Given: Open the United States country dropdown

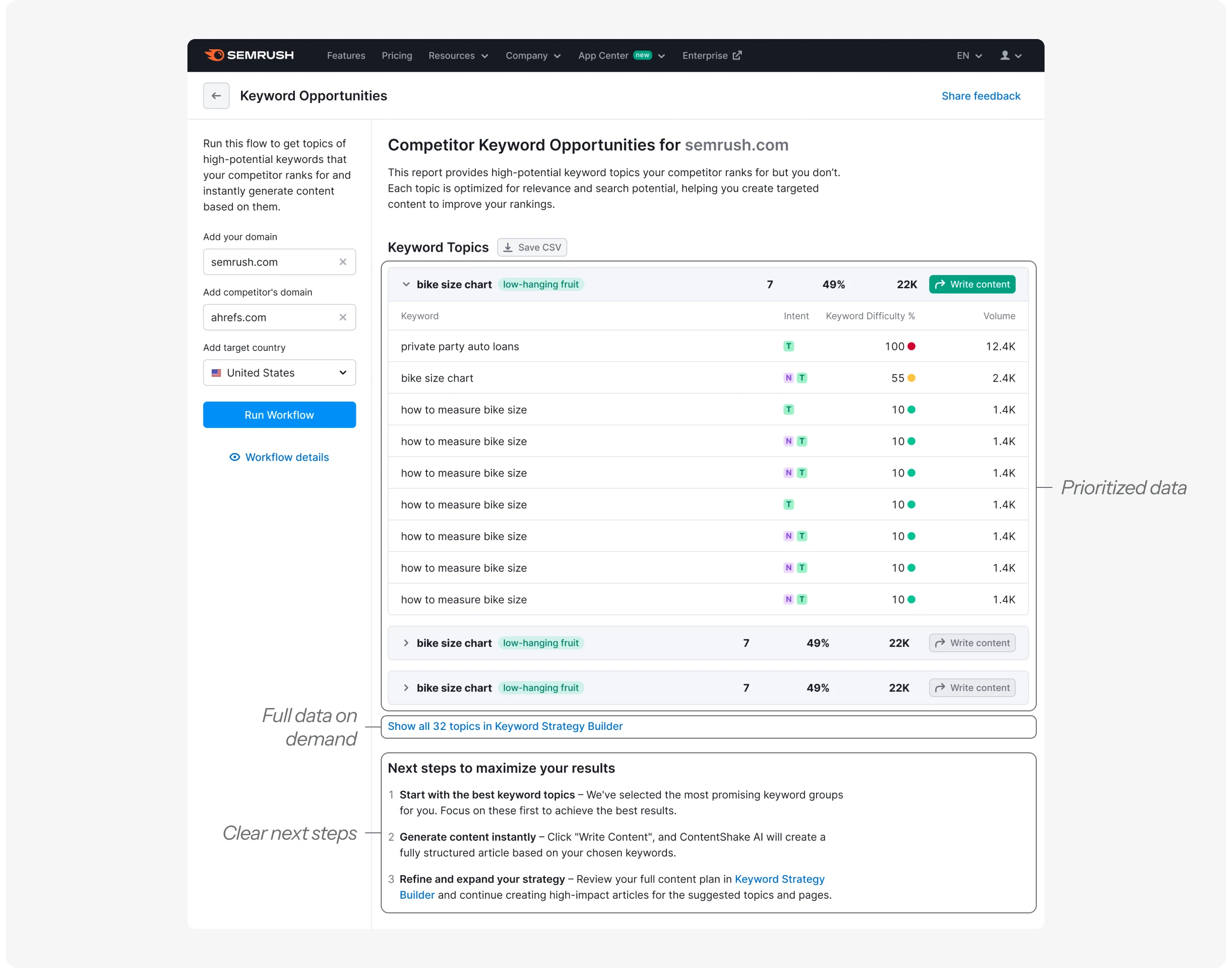Looking at the screenshot, I should click(279, 373).
